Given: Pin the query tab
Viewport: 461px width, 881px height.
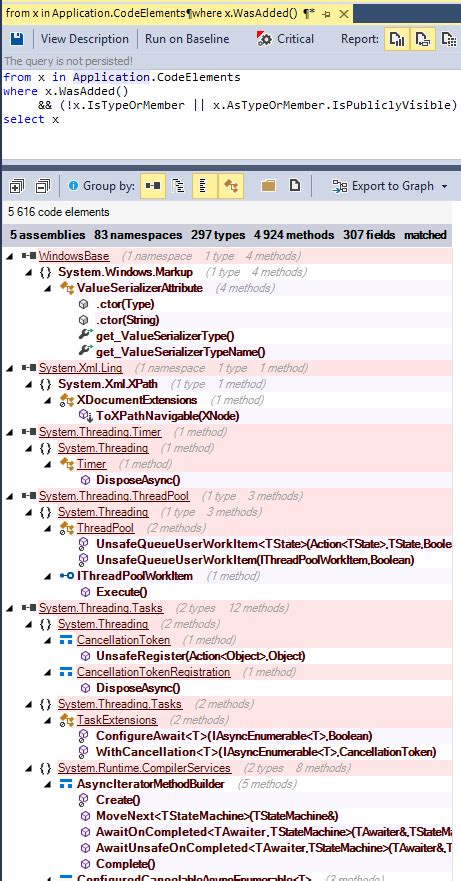Looking at the screenshot, I should pyautogui.click(x=327, y=14).
